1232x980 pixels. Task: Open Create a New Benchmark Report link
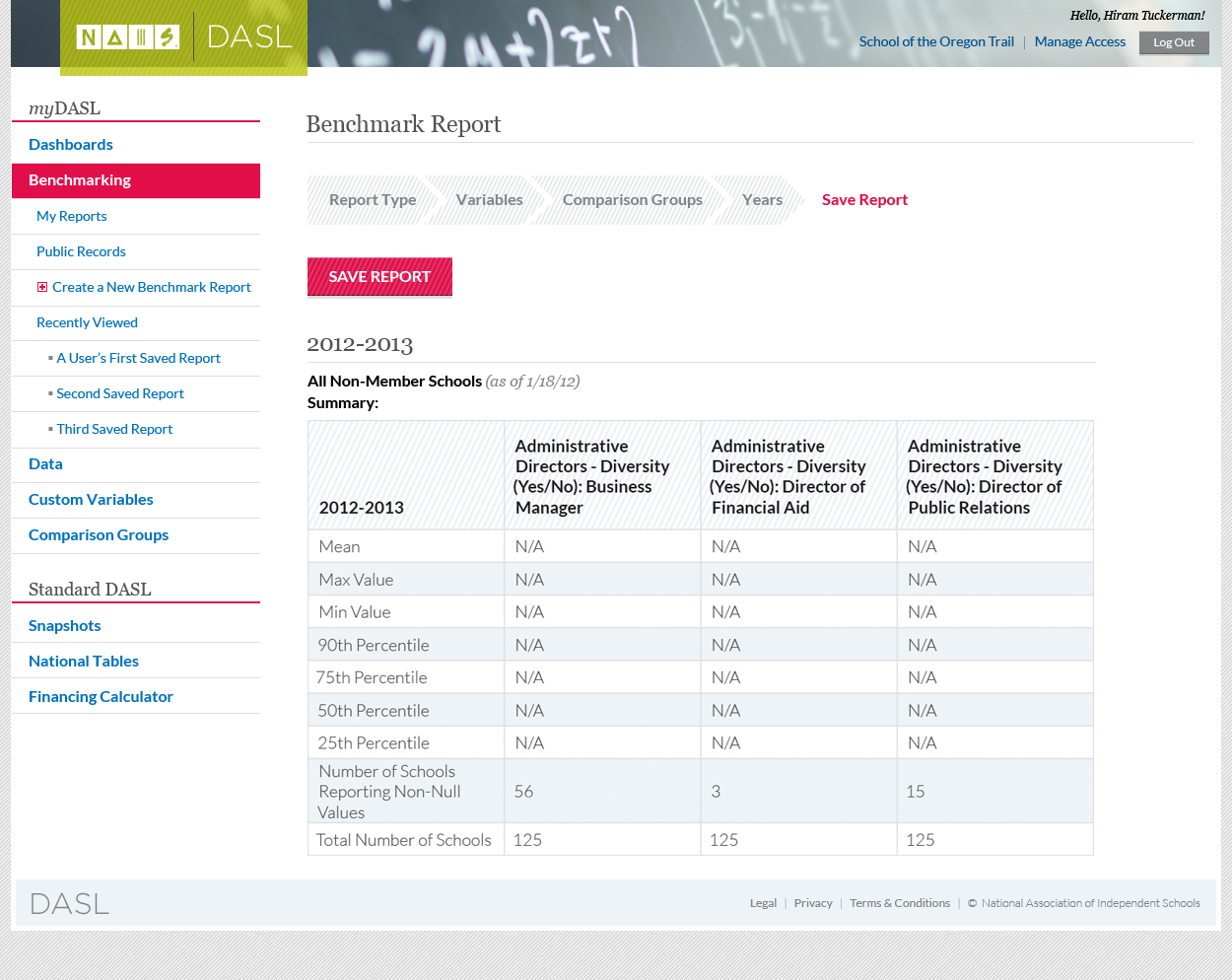click(152, 287)
